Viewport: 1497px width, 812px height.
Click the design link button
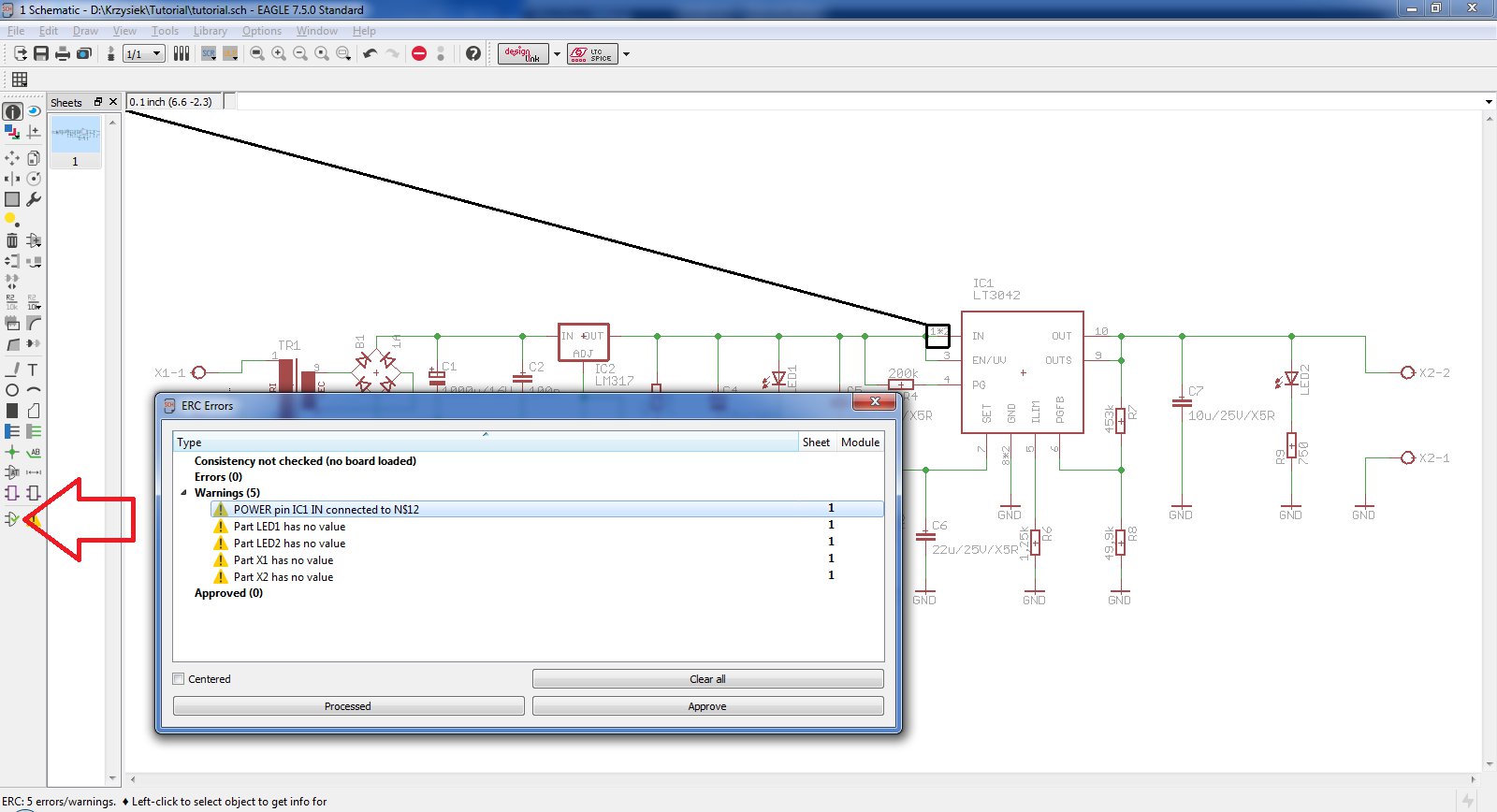point(523,54)
